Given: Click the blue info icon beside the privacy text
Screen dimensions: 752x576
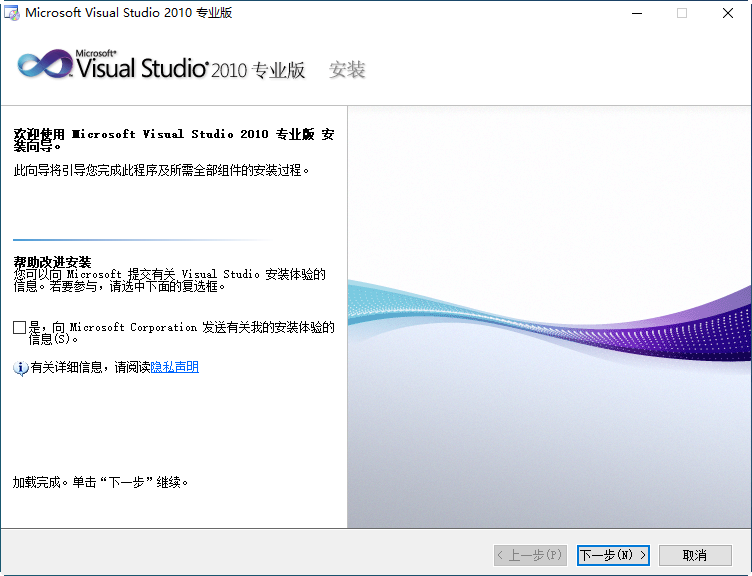Looking at the screenshot, I should [x=21, y=368].
